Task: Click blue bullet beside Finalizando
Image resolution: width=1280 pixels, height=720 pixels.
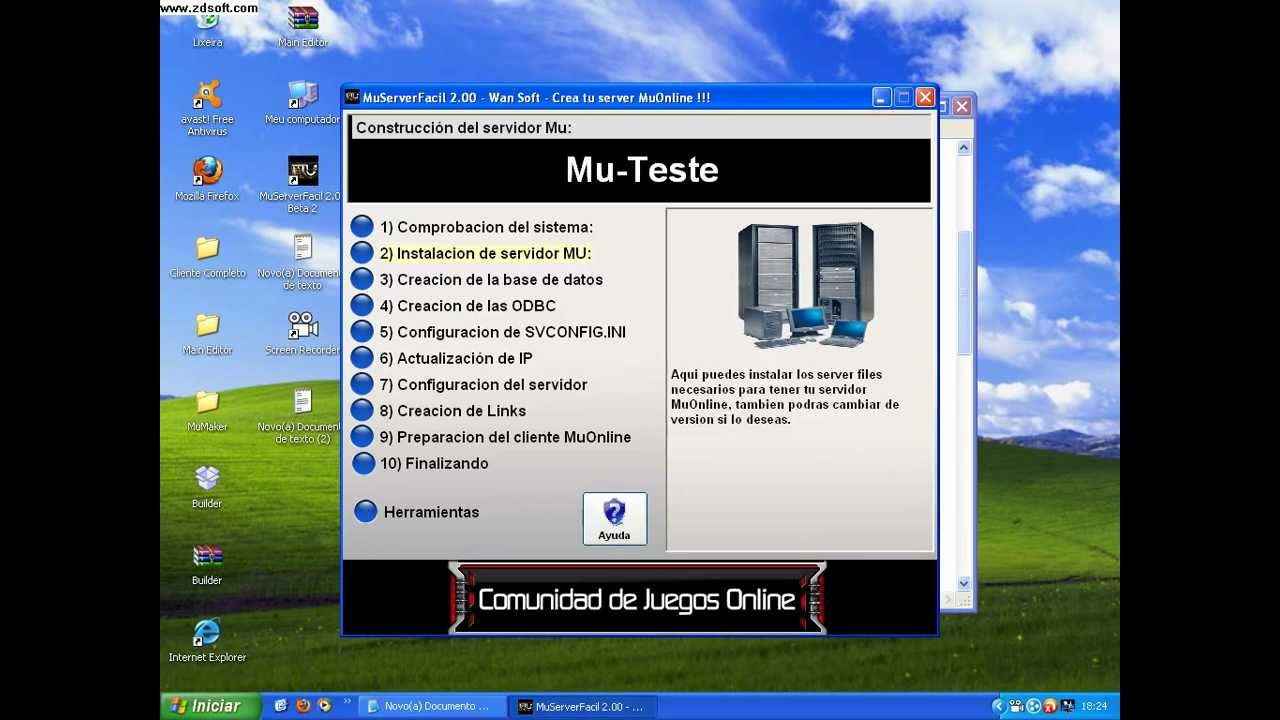Action: [362, 463]
